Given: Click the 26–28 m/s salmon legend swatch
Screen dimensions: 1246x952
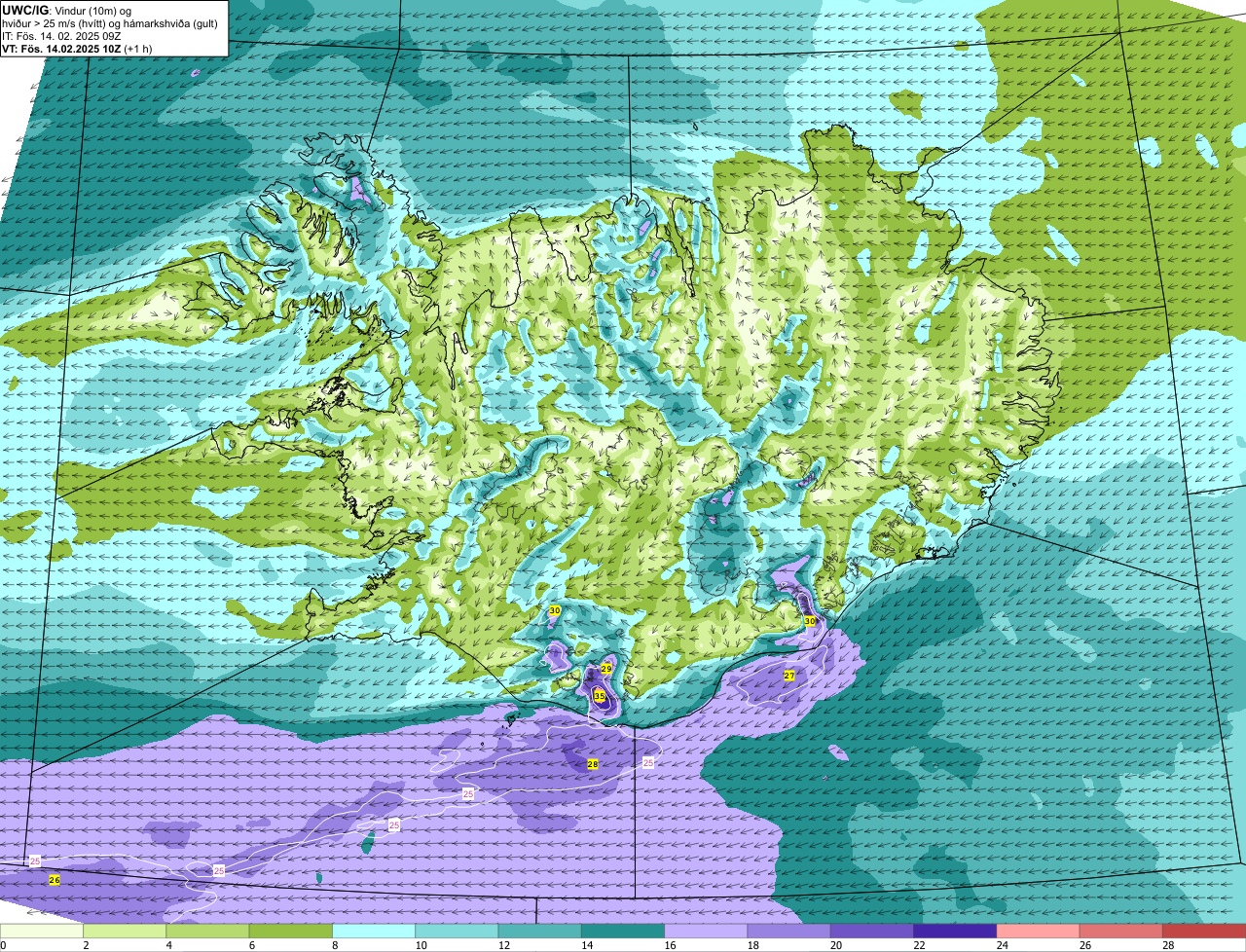Looking at the screenshot, I should [1121, 931].
